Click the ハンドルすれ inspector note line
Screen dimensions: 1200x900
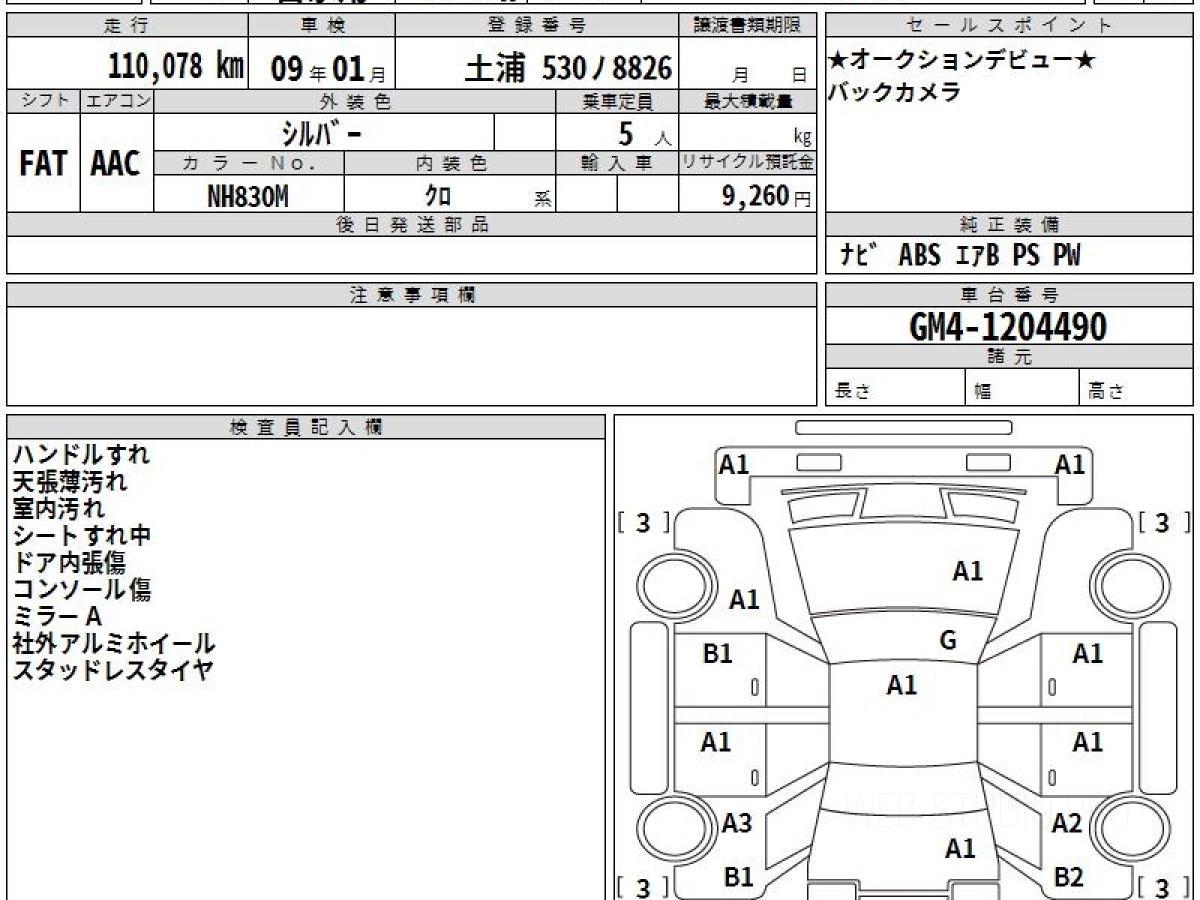pyautogui.click(x=81, y=454)
